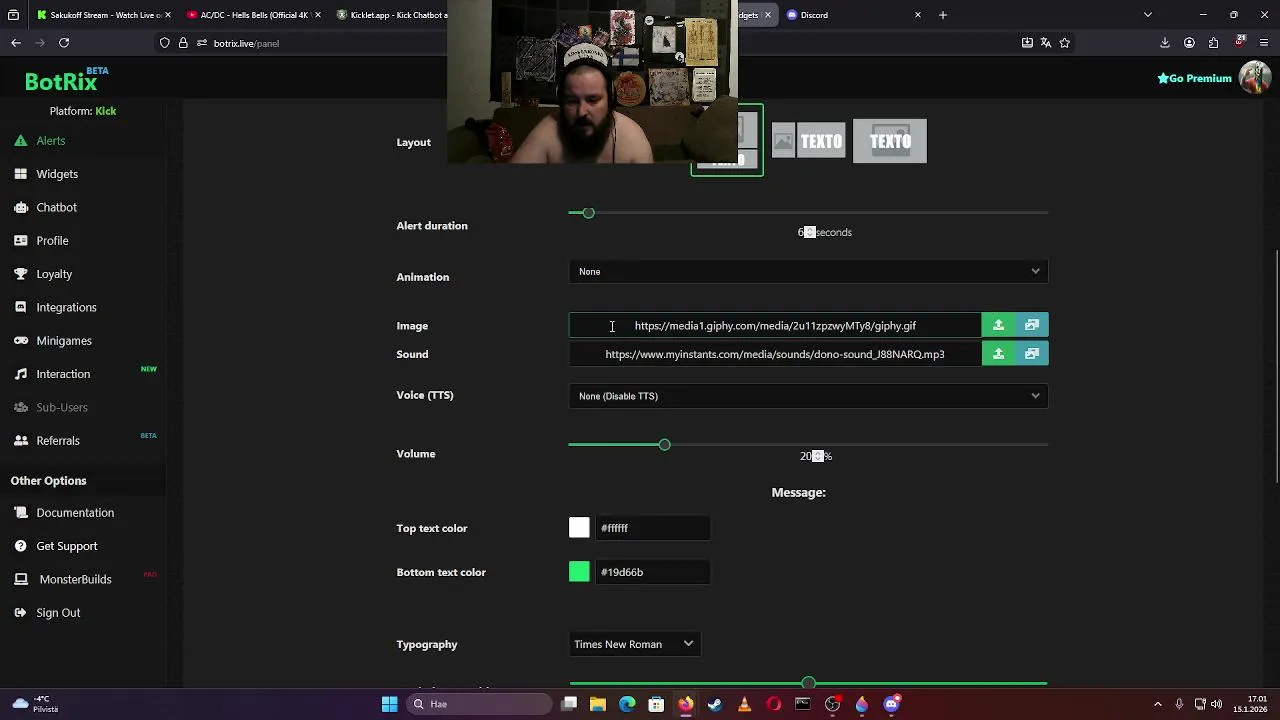
Task: Click the Go Premium button
Action: pyautogui.click(x=1194, y=78)
